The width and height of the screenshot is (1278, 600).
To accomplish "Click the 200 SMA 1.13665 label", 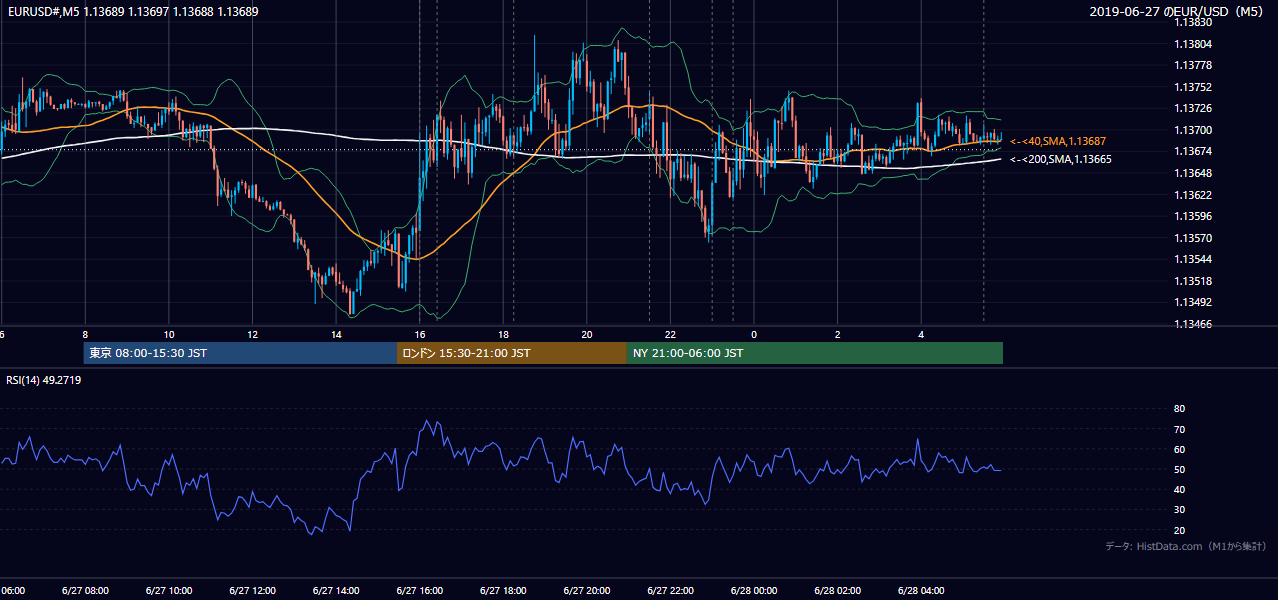I will tap(1060, 159).
